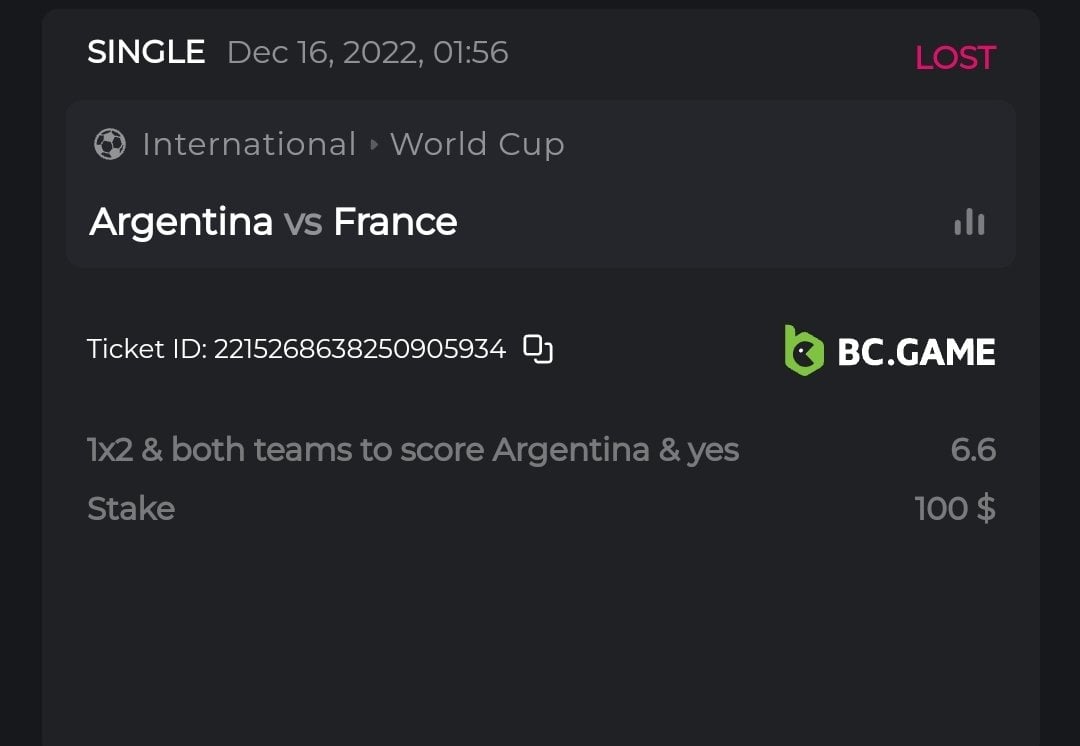Click the 'vs' text between teams
This screenshot has width=1080, height=746.
point(303,222)
